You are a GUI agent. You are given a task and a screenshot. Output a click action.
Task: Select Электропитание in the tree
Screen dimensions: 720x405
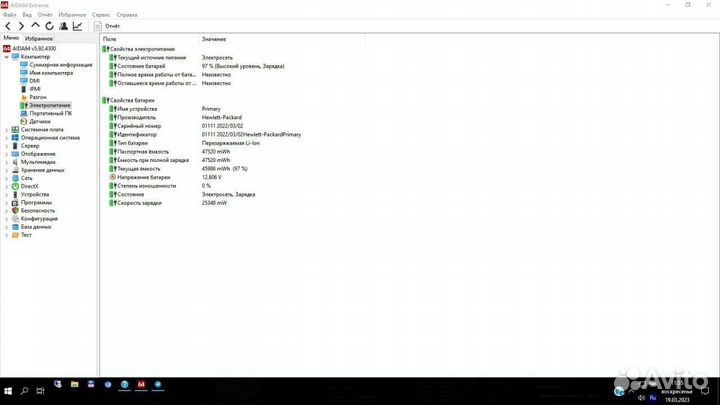tap(50, 105)
